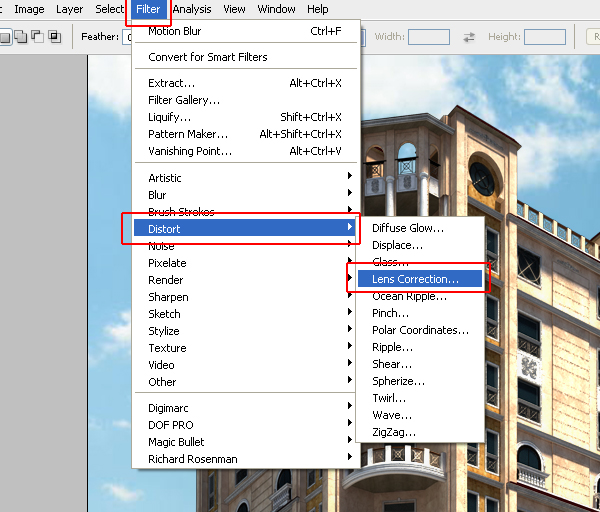Expand the Video submenu
Viewport: 600px width, 512px height.
[245, 365]
